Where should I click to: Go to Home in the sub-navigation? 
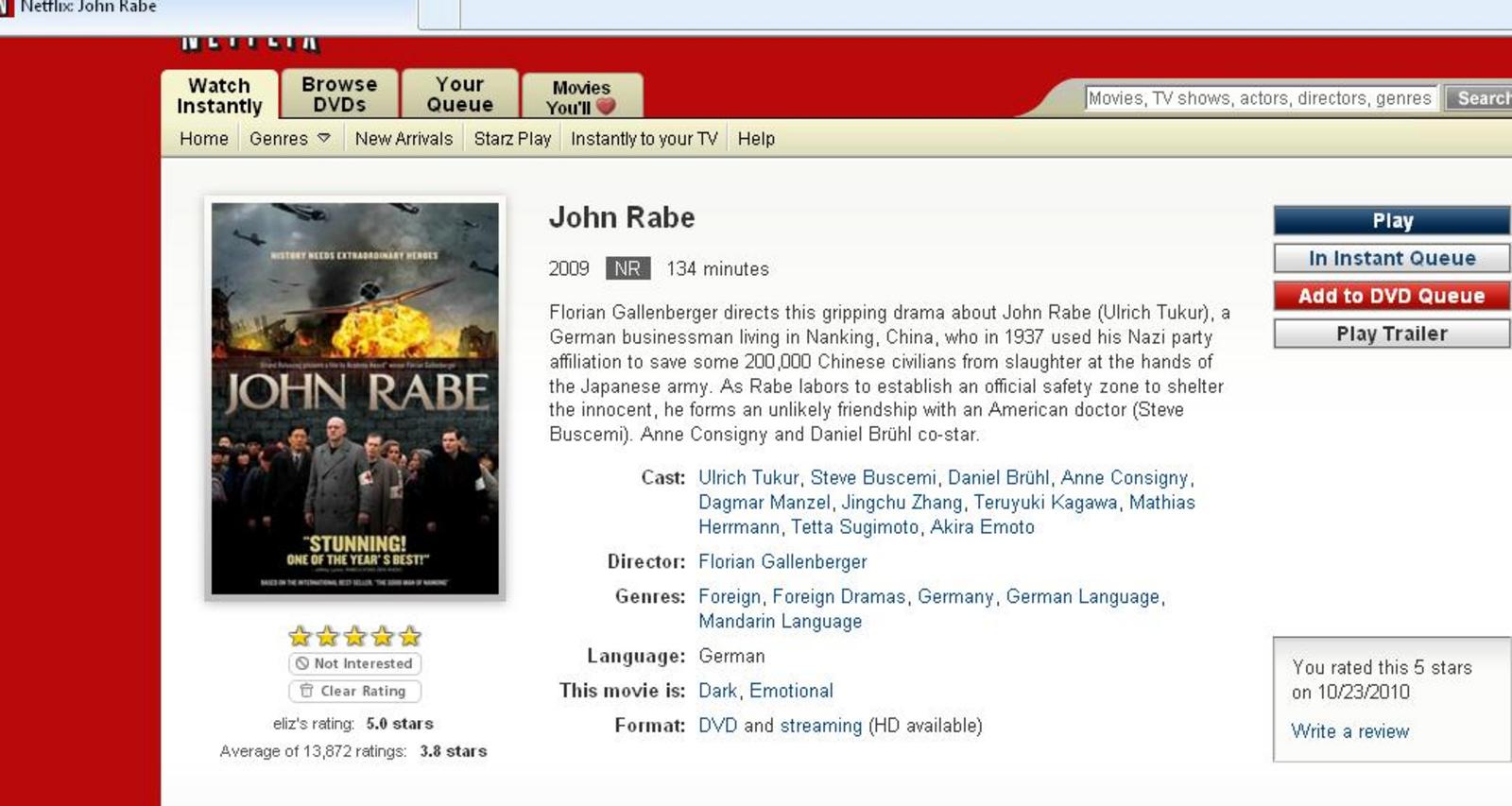click(x=204, y=139)
